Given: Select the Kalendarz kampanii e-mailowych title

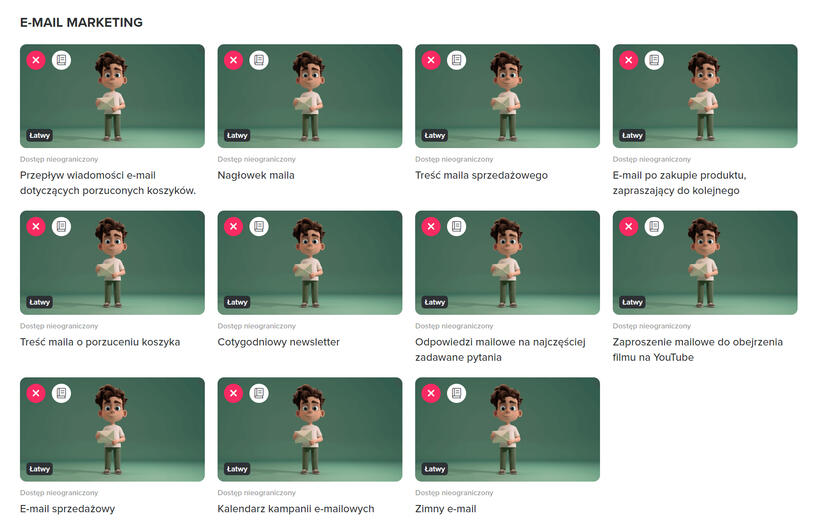Looking at the screenshot, I should tap(295, 509).
